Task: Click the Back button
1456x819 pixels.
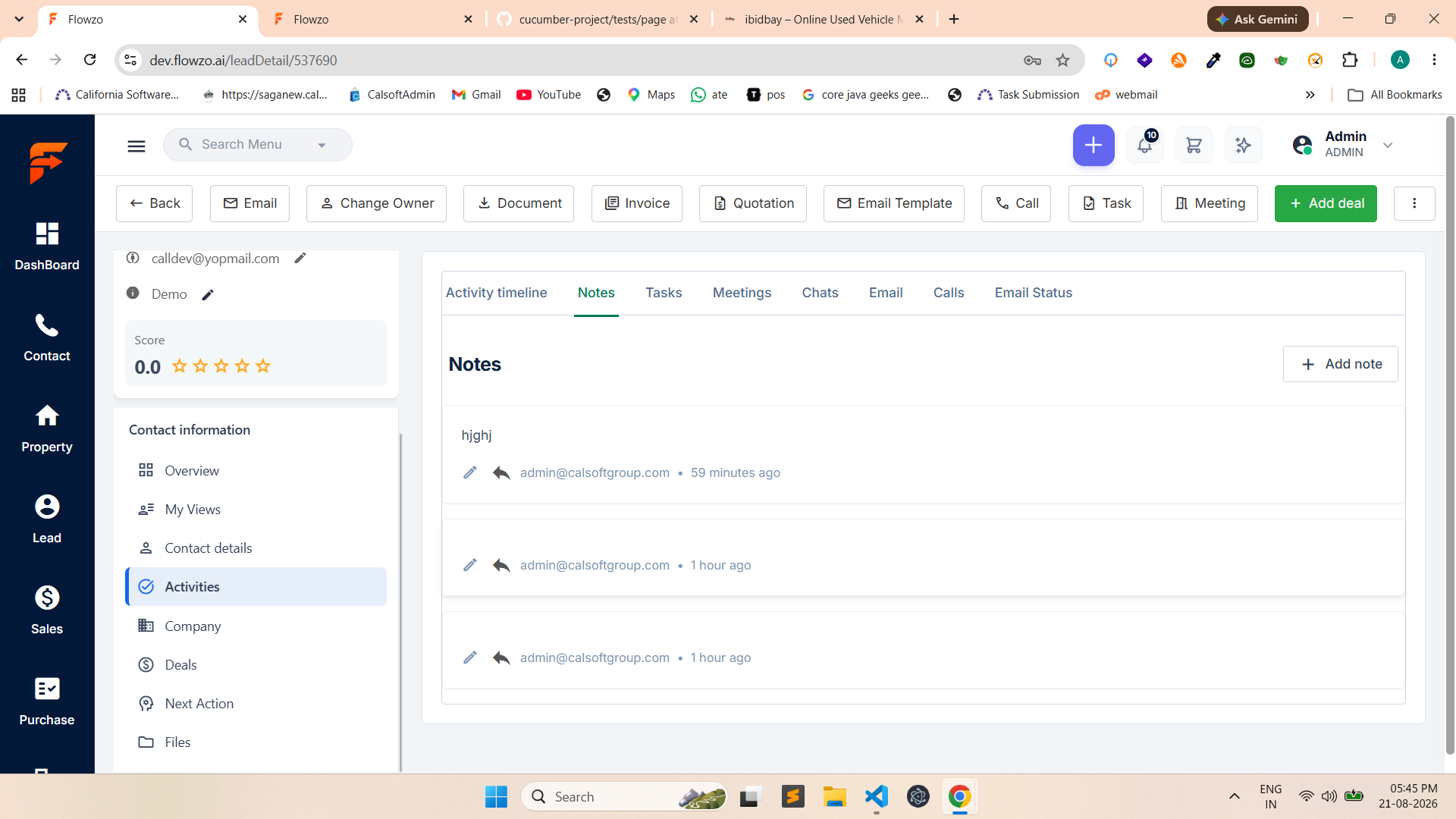Action: point(154,203)
